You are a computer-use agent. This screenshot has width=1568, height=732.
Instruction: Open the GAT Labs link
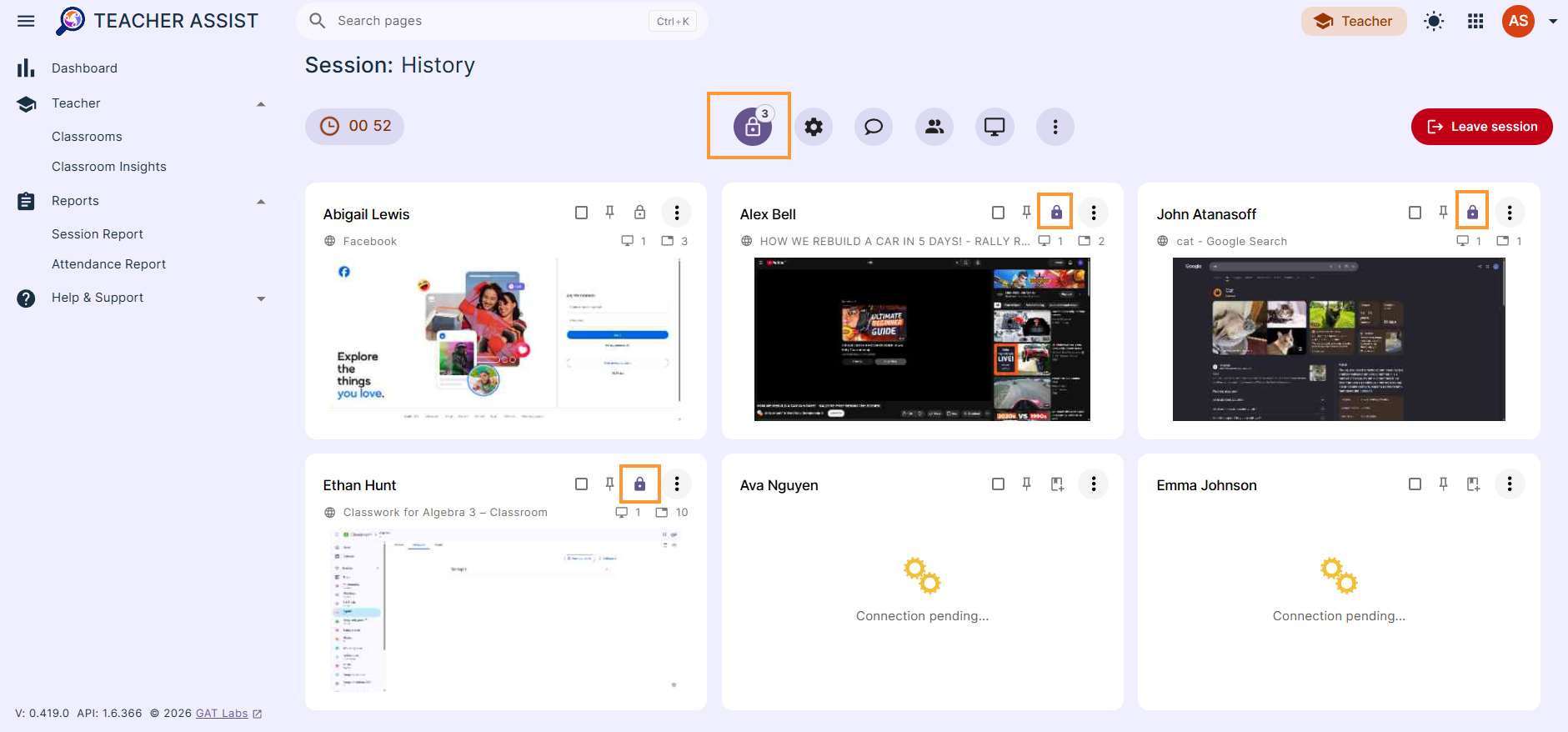(x=228, y=714)
